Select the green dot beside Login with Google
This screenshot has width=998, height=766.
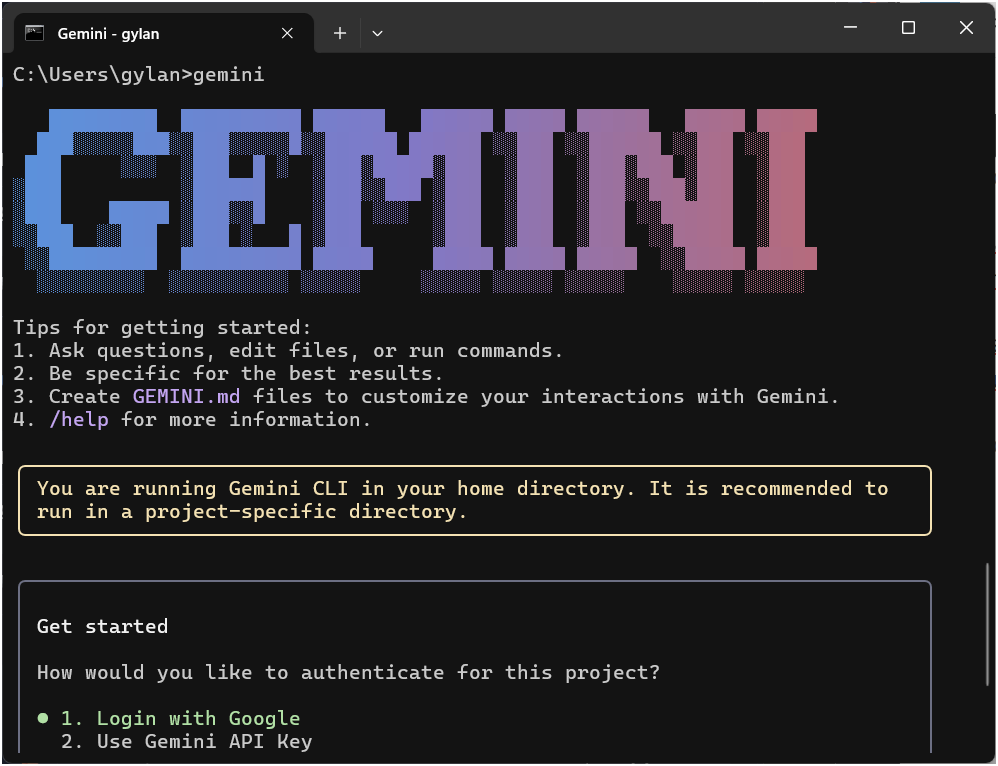43,718
